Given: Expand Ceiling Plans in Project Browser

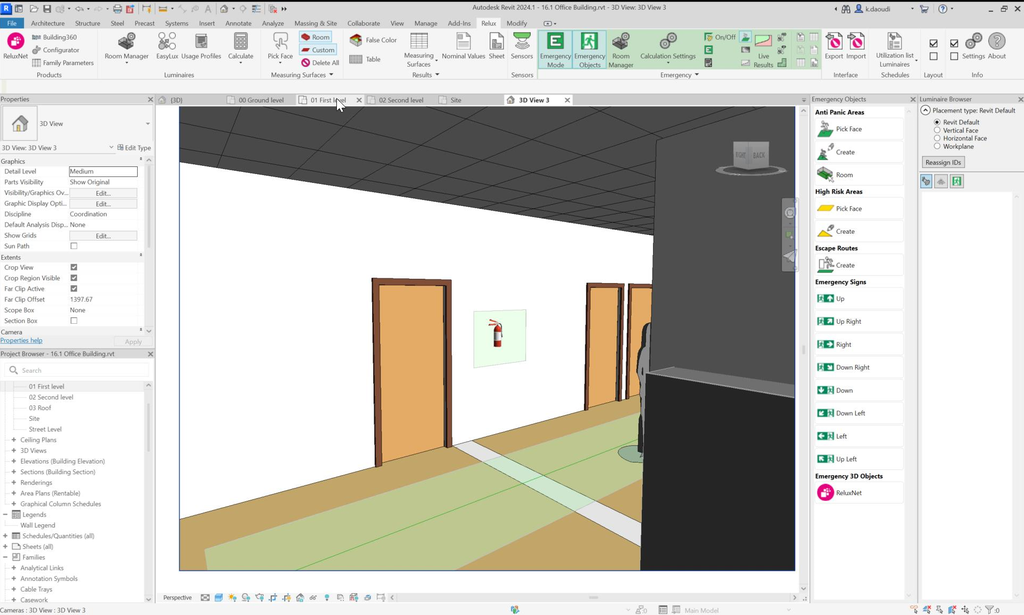Looking at the screenshot, I should point(14,440).
